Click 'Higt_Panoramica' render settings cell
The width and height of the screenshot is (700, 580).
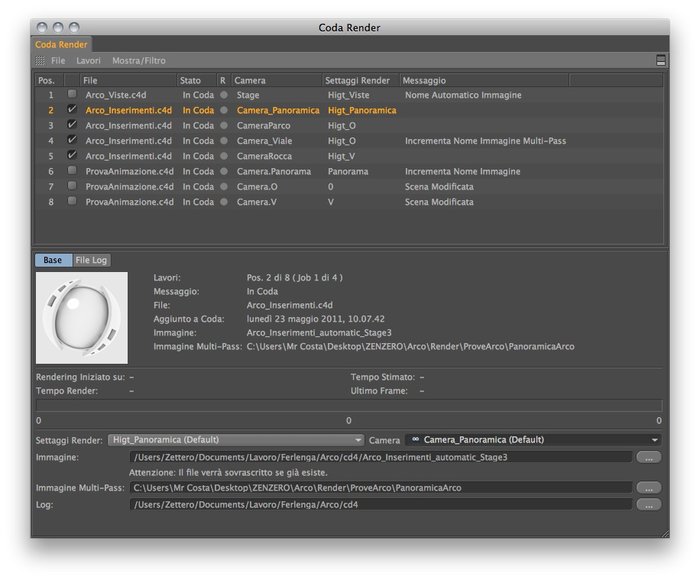pos(362,110)
